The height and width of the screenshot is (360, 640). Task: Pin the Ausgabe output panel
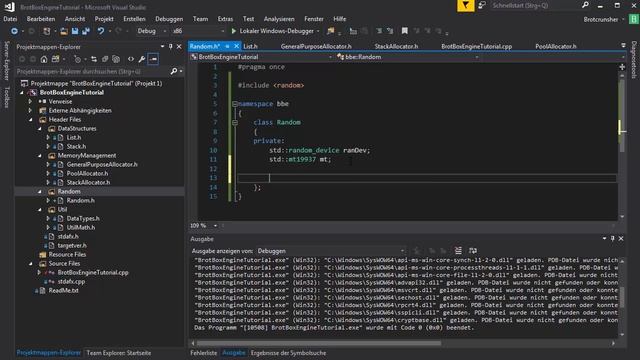pyautogui.click(x=612, y=238)
